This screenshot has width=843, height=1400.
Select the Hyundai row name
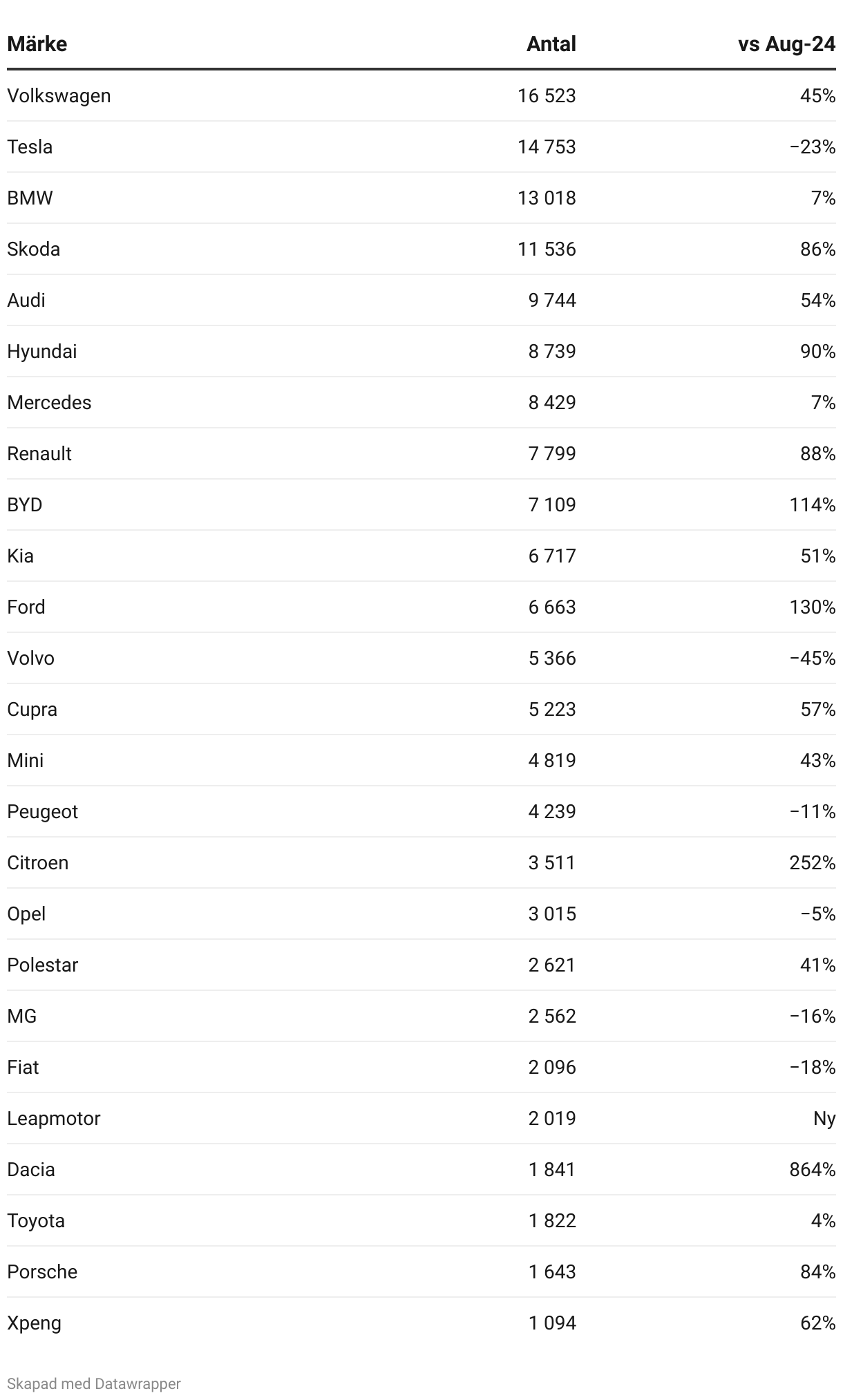42,351
